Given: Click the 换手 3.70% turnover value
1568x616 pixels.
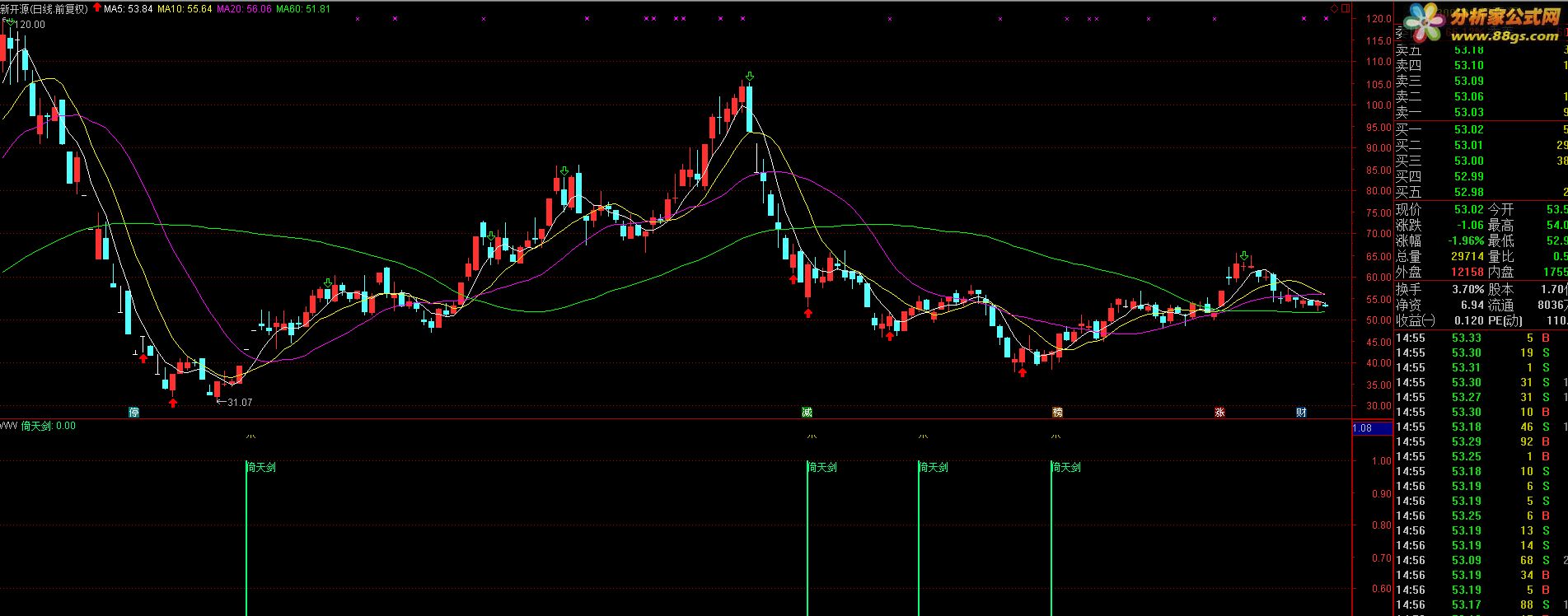Looking at the screenshot, I should [1467, 289].
